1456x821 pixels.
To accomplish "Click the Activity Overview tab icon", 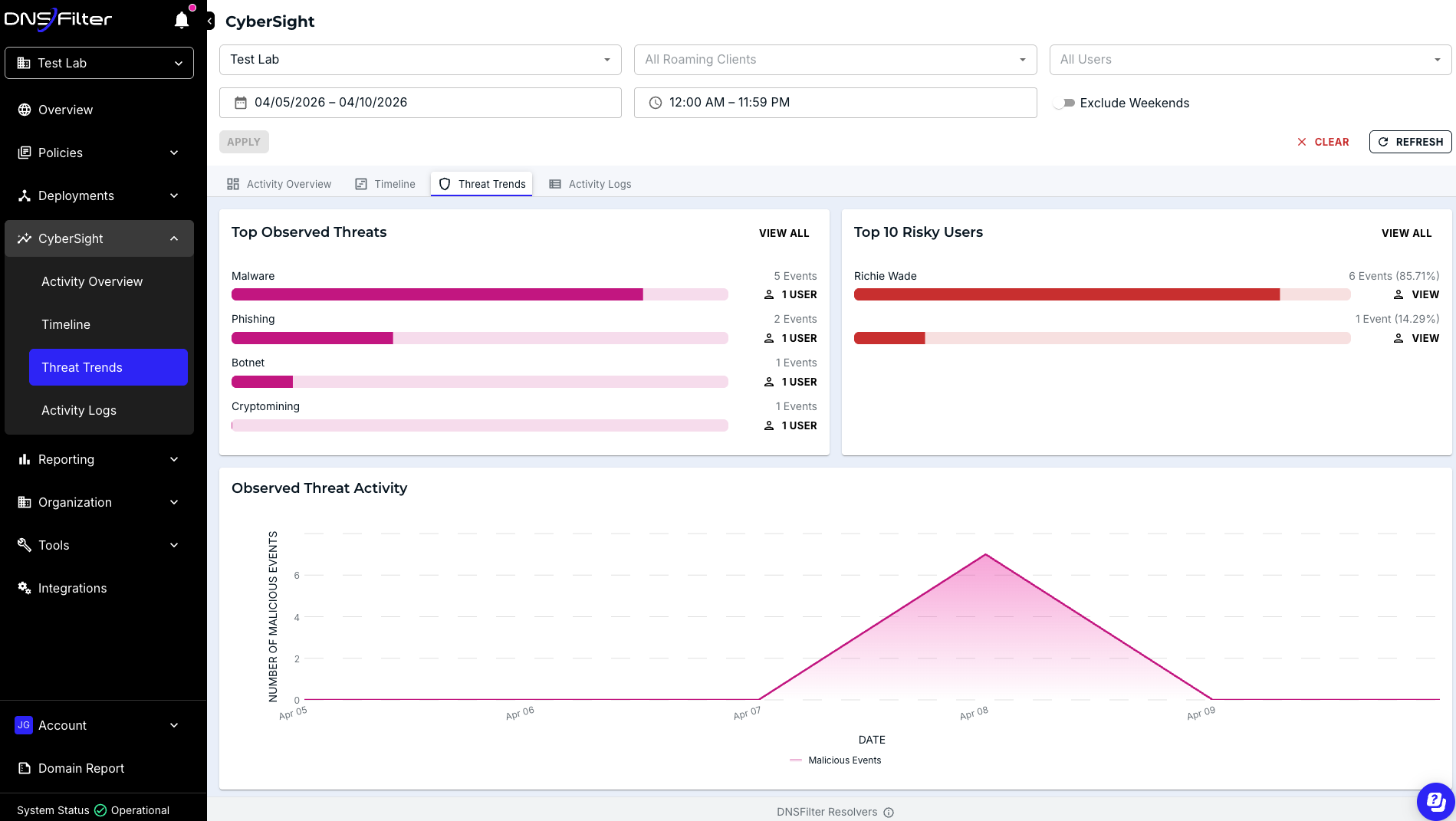I will coord(233,184).
